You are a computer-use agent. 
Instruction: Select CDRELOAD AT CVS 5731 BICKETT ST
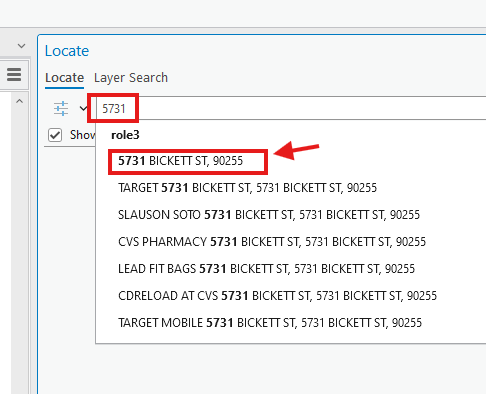pyautogui.click(x=277, y=296)
